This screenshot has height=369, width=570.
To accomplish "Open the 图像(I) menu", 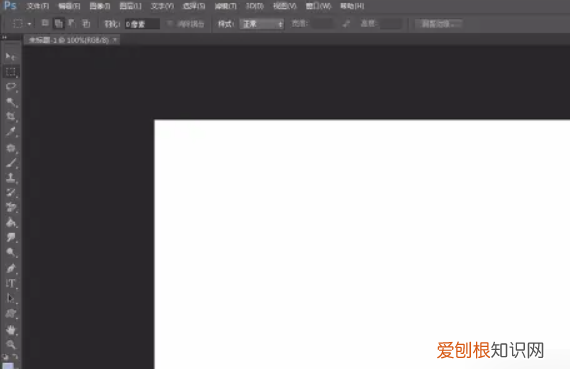I will [100, 6].
